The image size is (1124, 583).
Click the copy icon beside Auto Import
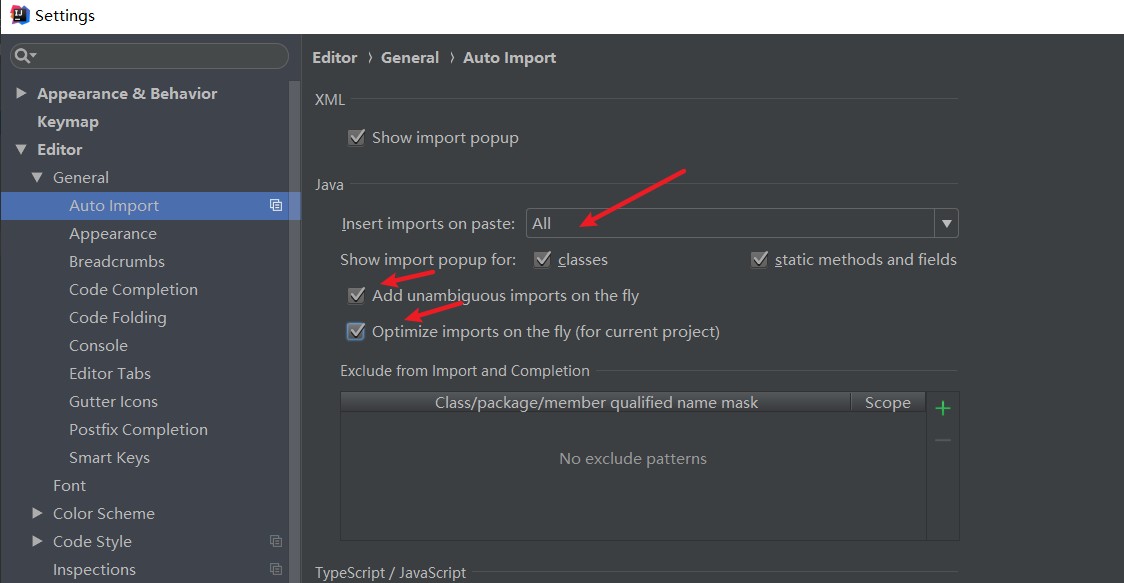tap(276, 206)
